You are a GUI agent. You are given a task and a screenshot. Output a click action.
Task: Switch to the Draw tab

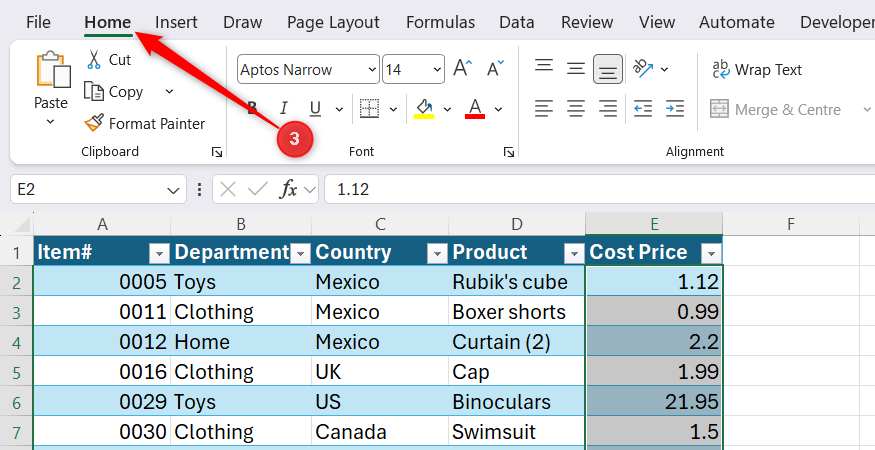click(243, 22)
